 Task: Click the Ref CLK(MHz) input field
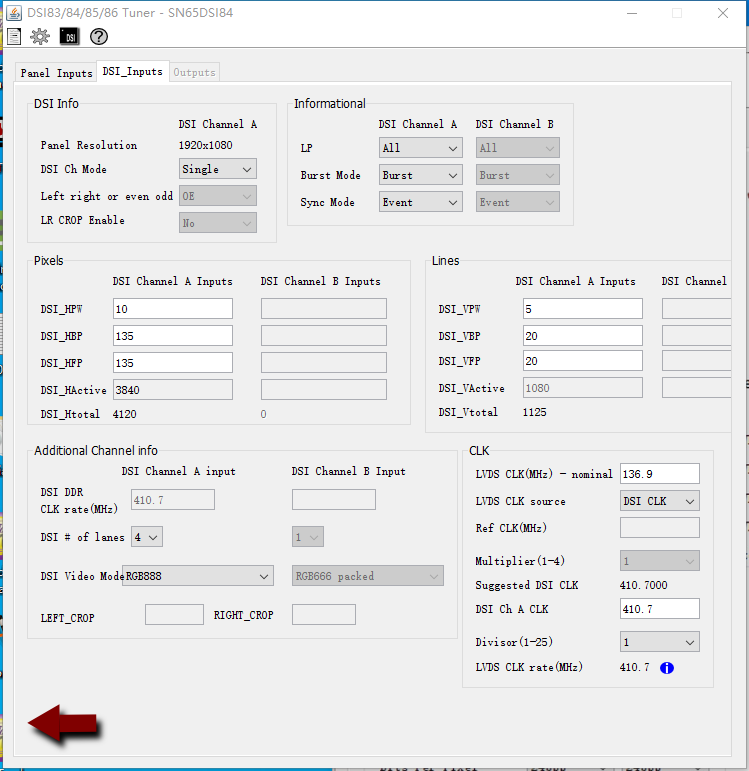(x=659, y=528)
